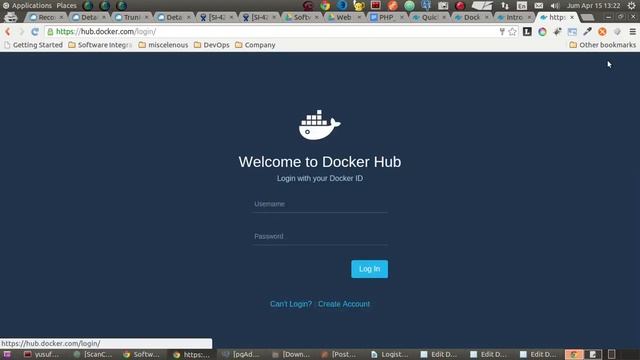Screen dimensions: 640x360
Task: Bookmark this page with the star icon
Action: [x=512, y=32]
